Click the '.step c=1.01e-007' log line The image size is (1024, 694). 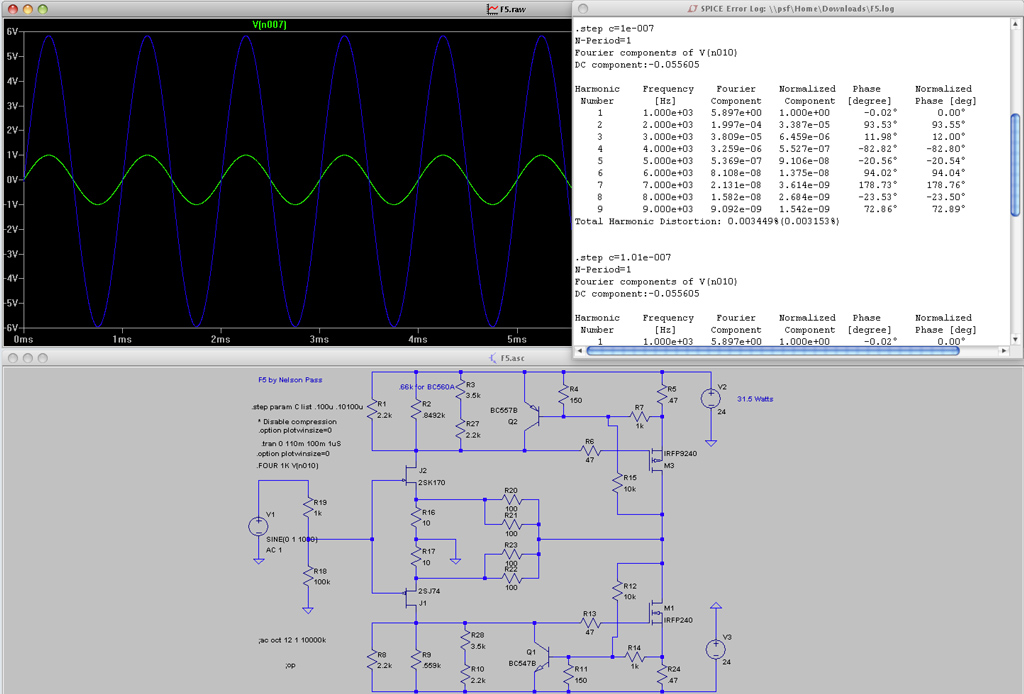622,257
